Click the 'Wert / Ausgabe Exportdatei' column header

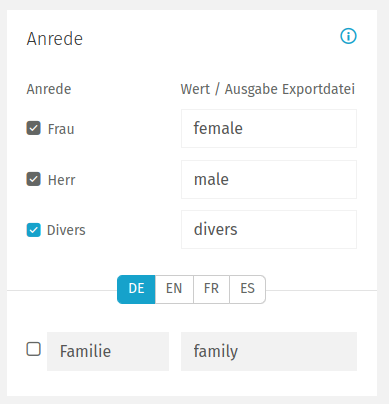point(268,89)
